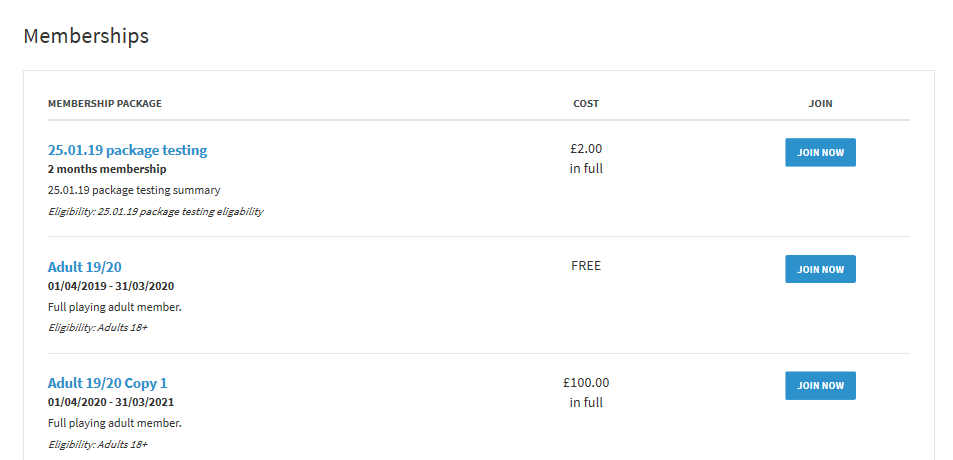Image resolution: width=953 pixels, height=460 pixels.
Task: Click the Memberships page heading
Action: tap(86, 36)
